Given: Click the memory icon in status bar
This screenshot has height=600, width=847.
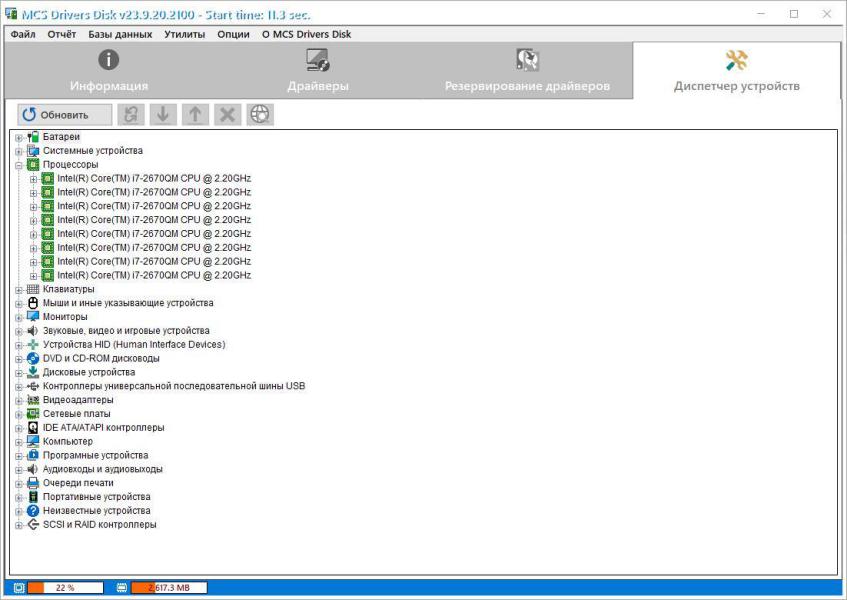Looking at the screenshot, I should [122, 588].
